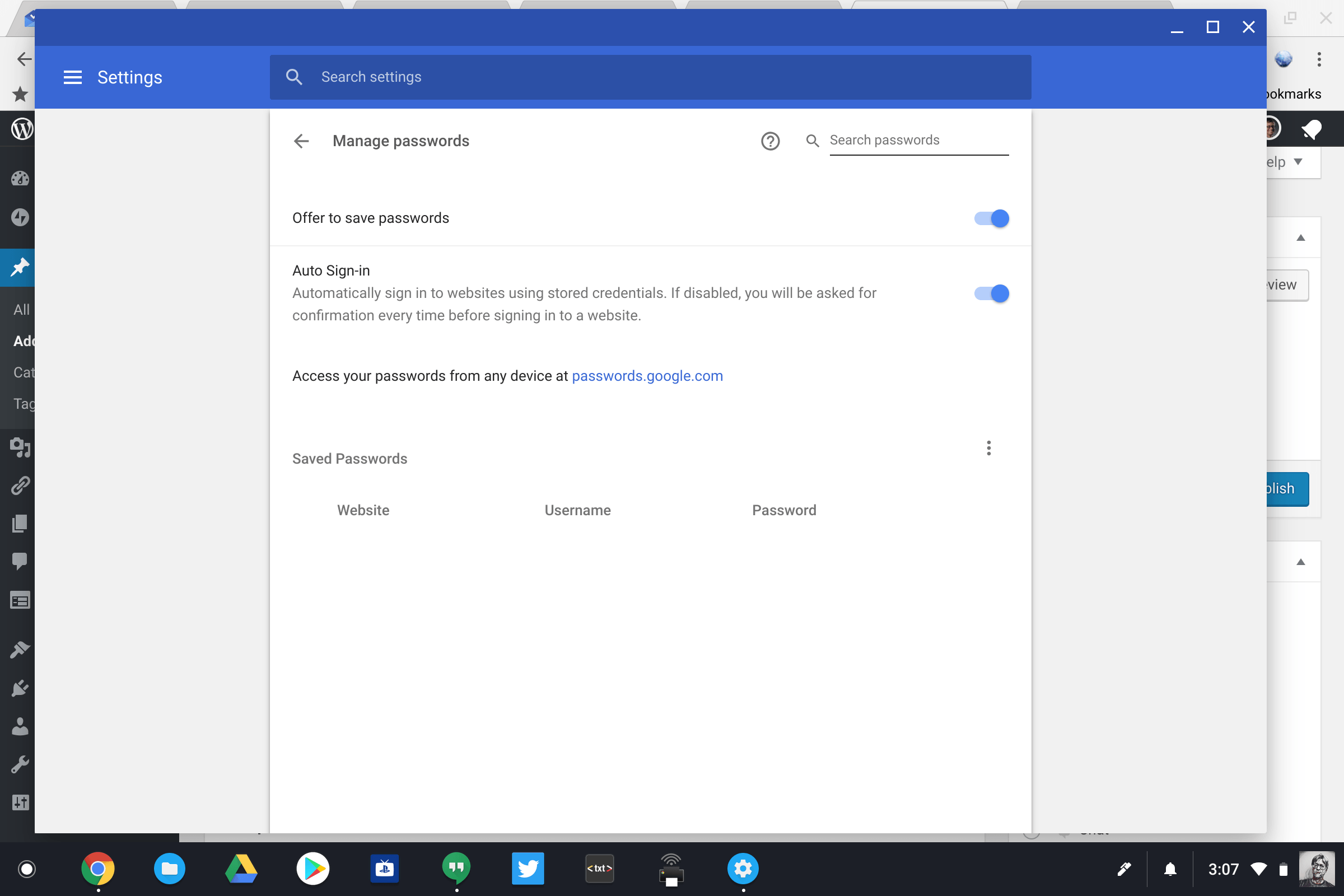Open the Pages icon in WordPress sidebar
Screen dimensions: 1344x896
coord(20,524)
